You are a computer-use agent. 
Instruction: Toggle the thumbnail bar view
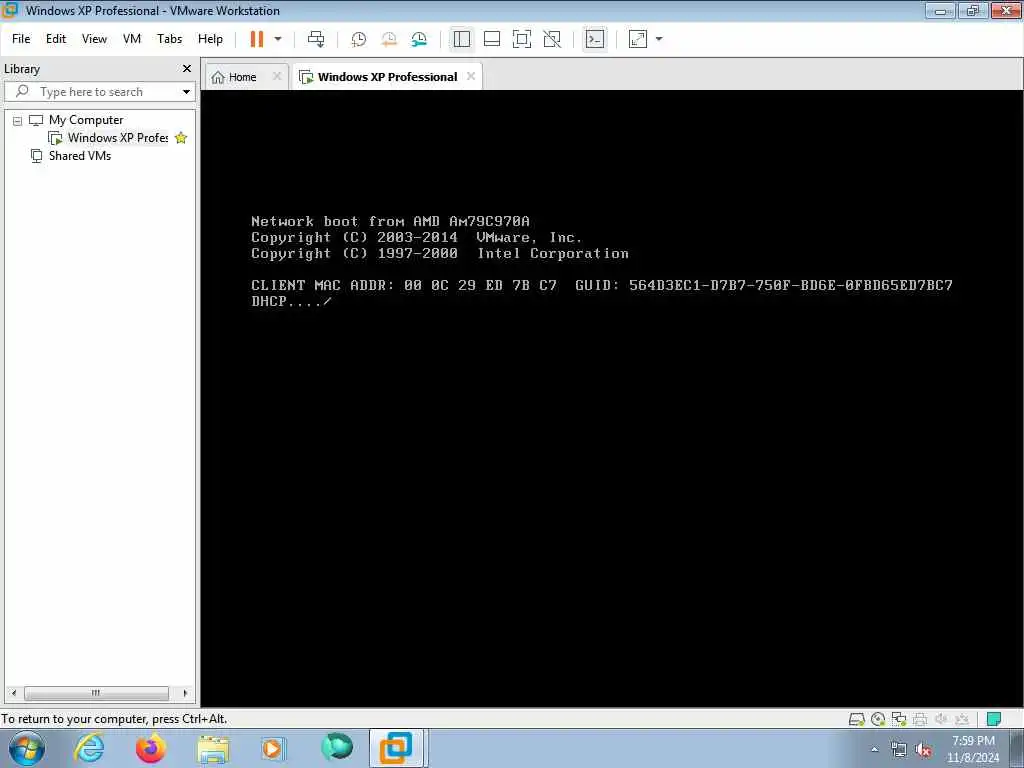pyautogui.click(x=492, y=39)
